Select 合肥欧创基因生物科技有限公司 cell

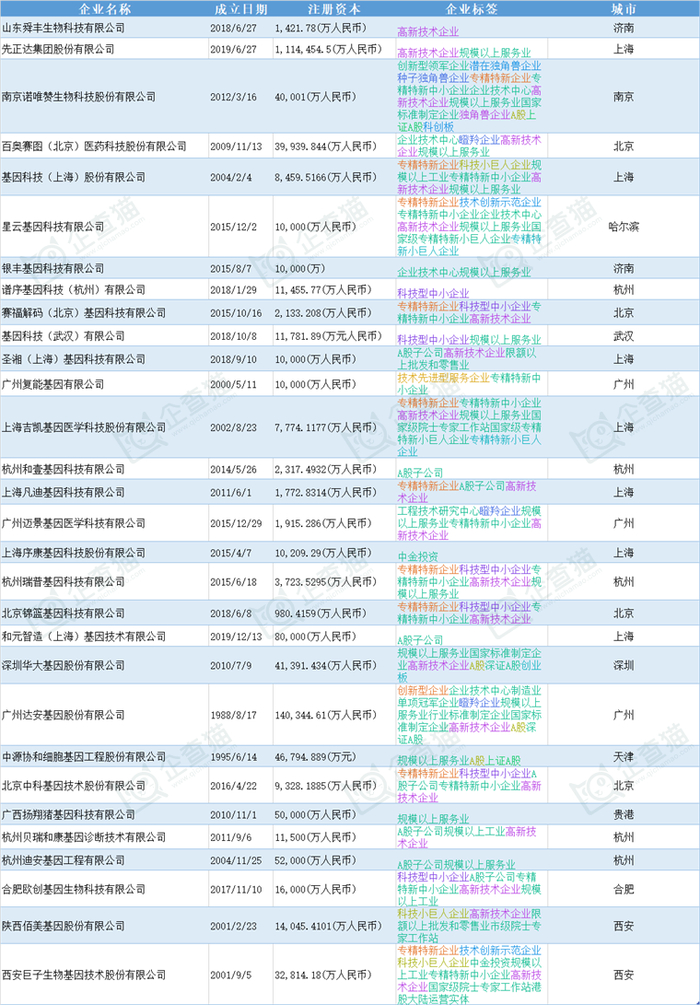pyautogui.click(x=74, y=889)
